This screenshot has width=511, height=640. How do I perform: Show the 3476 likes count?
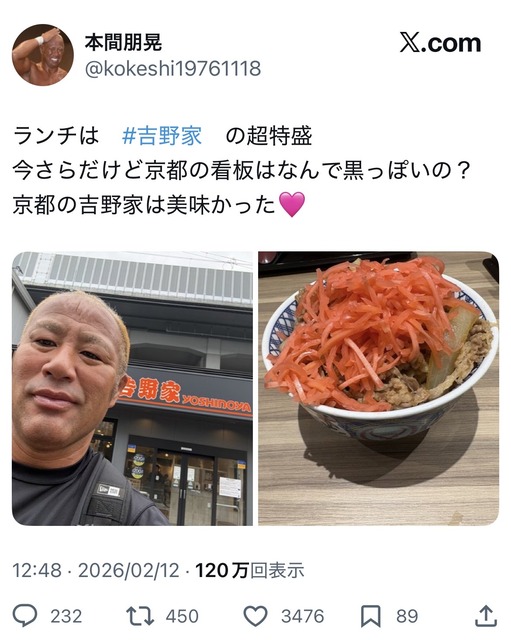[x=302, y=616]
